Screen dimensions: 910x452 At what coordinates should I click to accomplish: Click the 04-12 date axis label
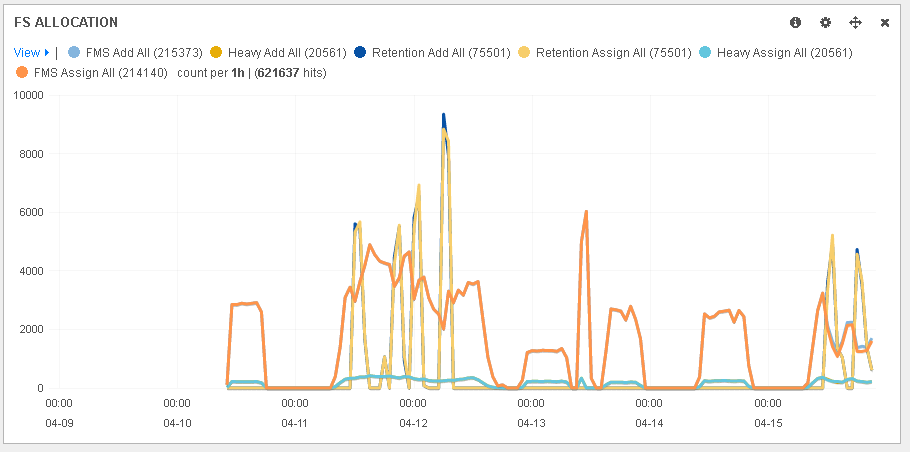(x=413, y=423)
